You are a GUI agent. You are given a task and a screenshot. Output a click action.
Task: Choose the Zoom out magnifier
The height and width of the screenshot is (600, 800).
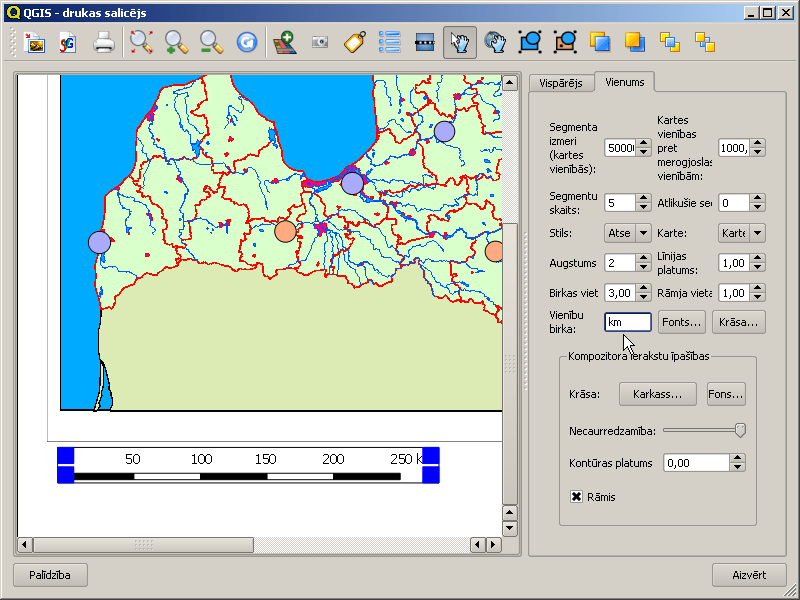(x=212, y=43)
